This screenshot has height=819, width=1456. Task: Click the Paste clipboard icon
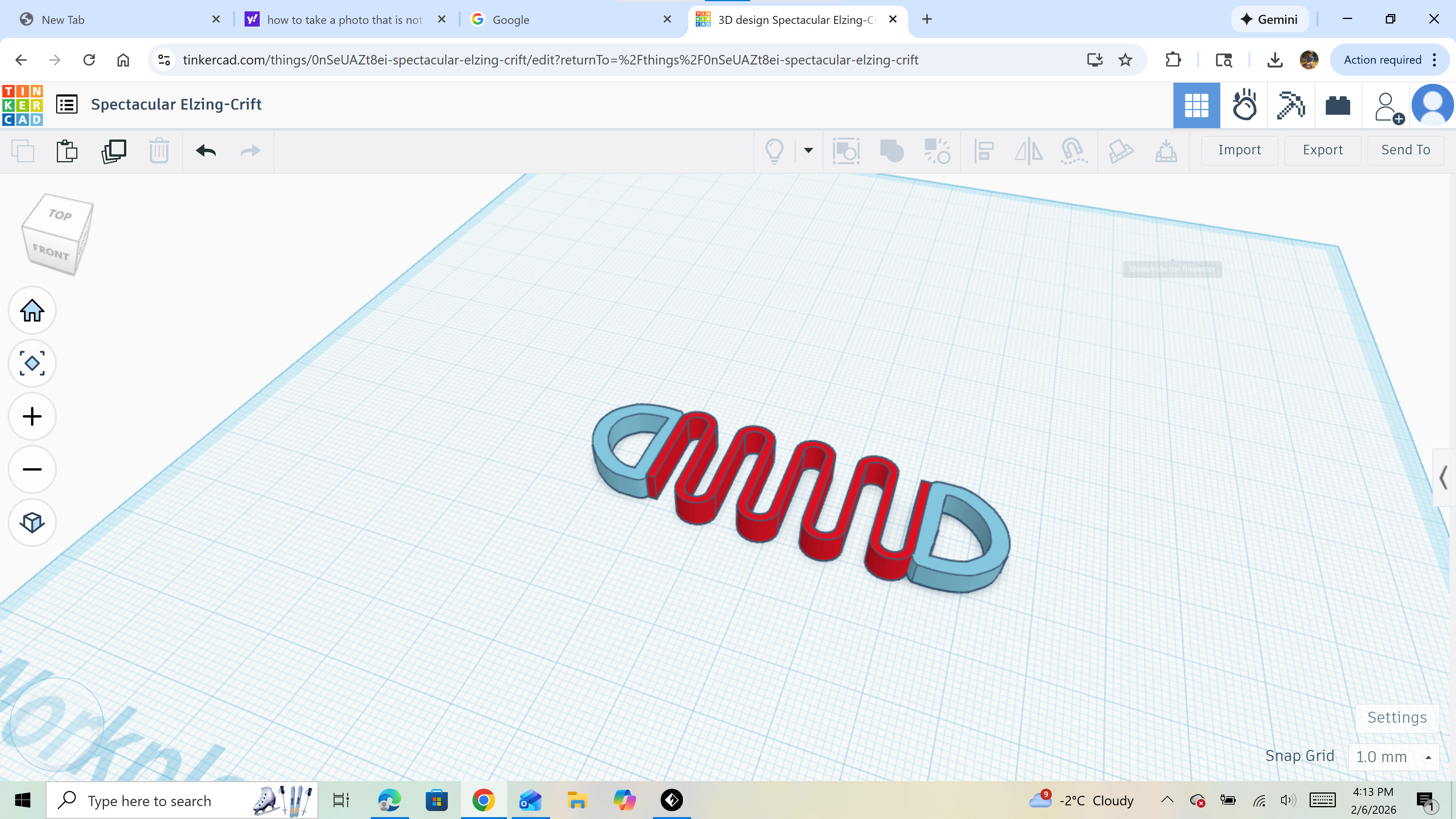(67, 151)
